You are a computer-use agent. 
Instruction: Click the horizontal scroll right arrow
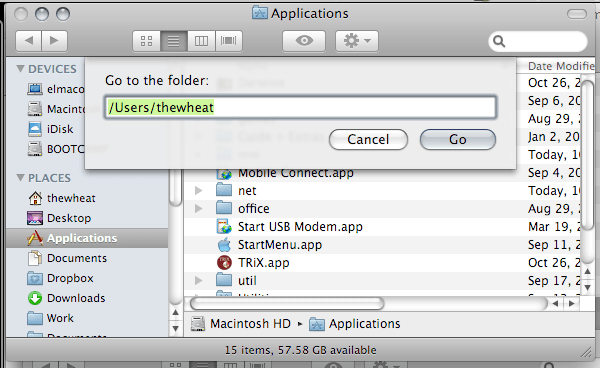(572, 304)
